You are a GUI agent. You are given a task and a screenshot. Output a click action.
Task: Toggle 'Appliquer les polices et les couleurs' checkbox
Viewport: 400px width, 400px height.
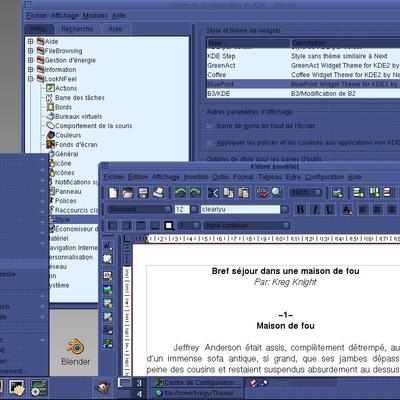[x=209, y=143]
